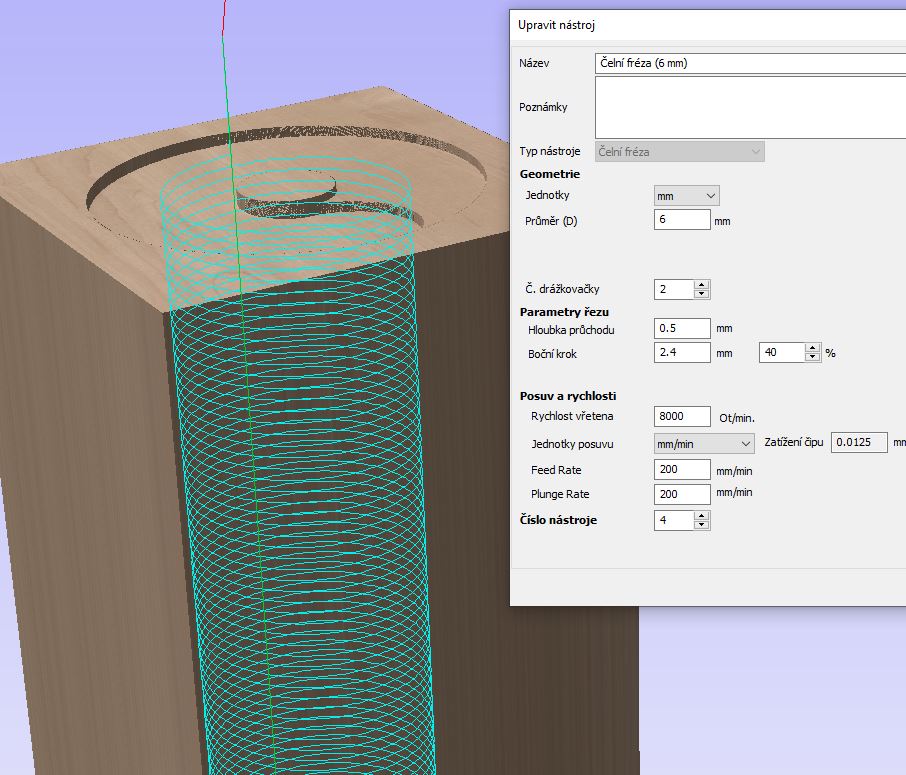Lower Boční krok percent with down arrow
906x775 pixels.
tap(813, 358)
